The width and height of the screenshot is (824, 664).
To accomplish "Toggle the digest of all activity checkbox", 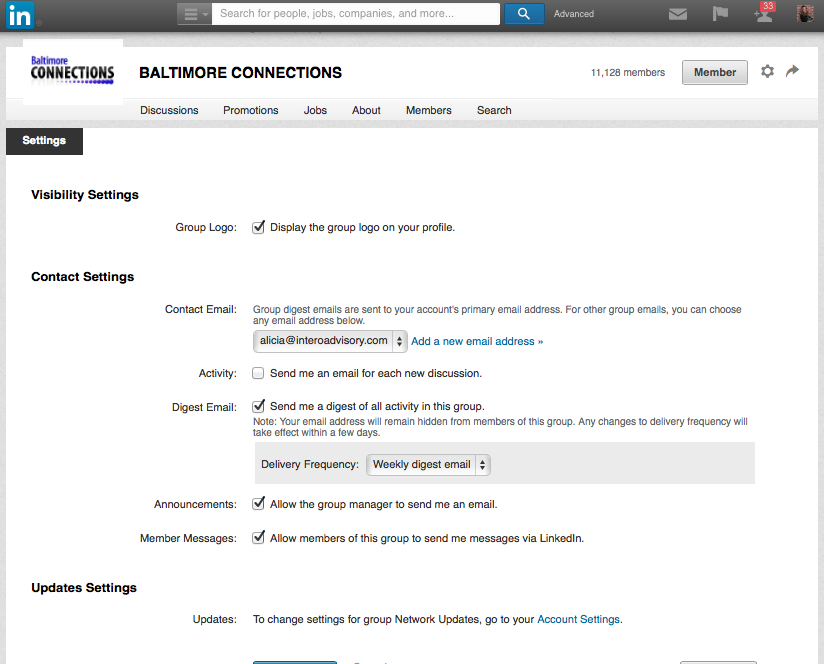I will (x=259, y=406).
